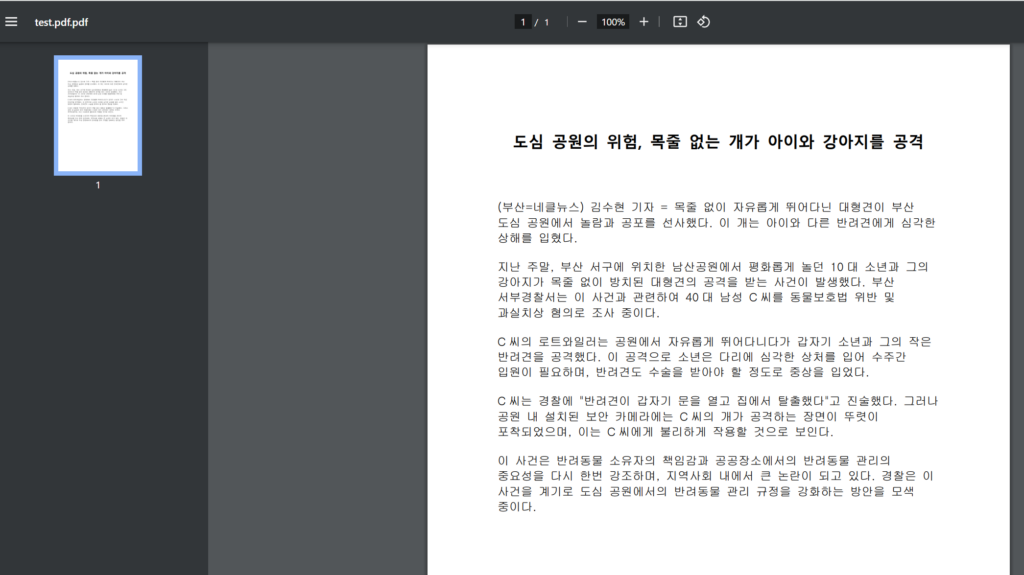Image resolution: width=1024 pixels, height=575 pixels.
Task: Click the test.pdf.pdf file title
Action: 62,22
